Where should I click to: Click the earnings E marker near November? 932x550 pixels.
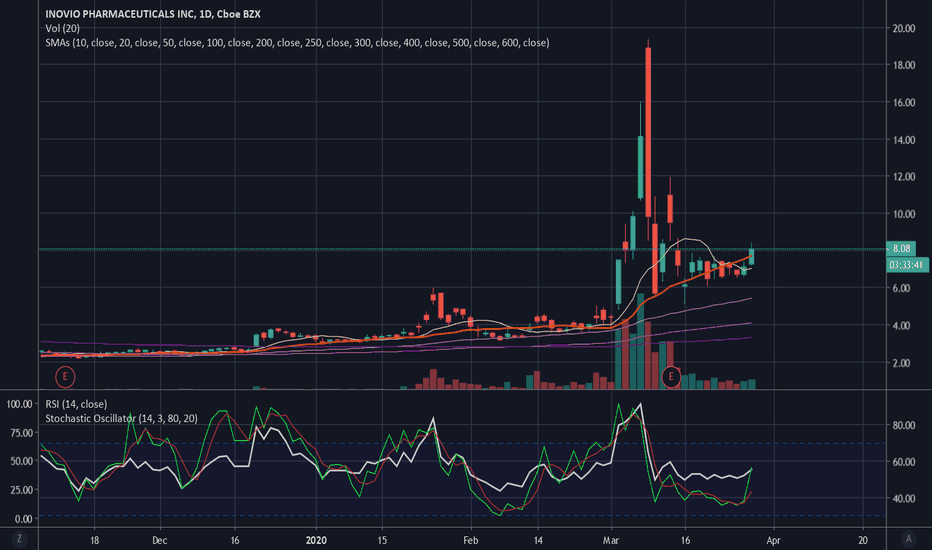coord(65,376)
